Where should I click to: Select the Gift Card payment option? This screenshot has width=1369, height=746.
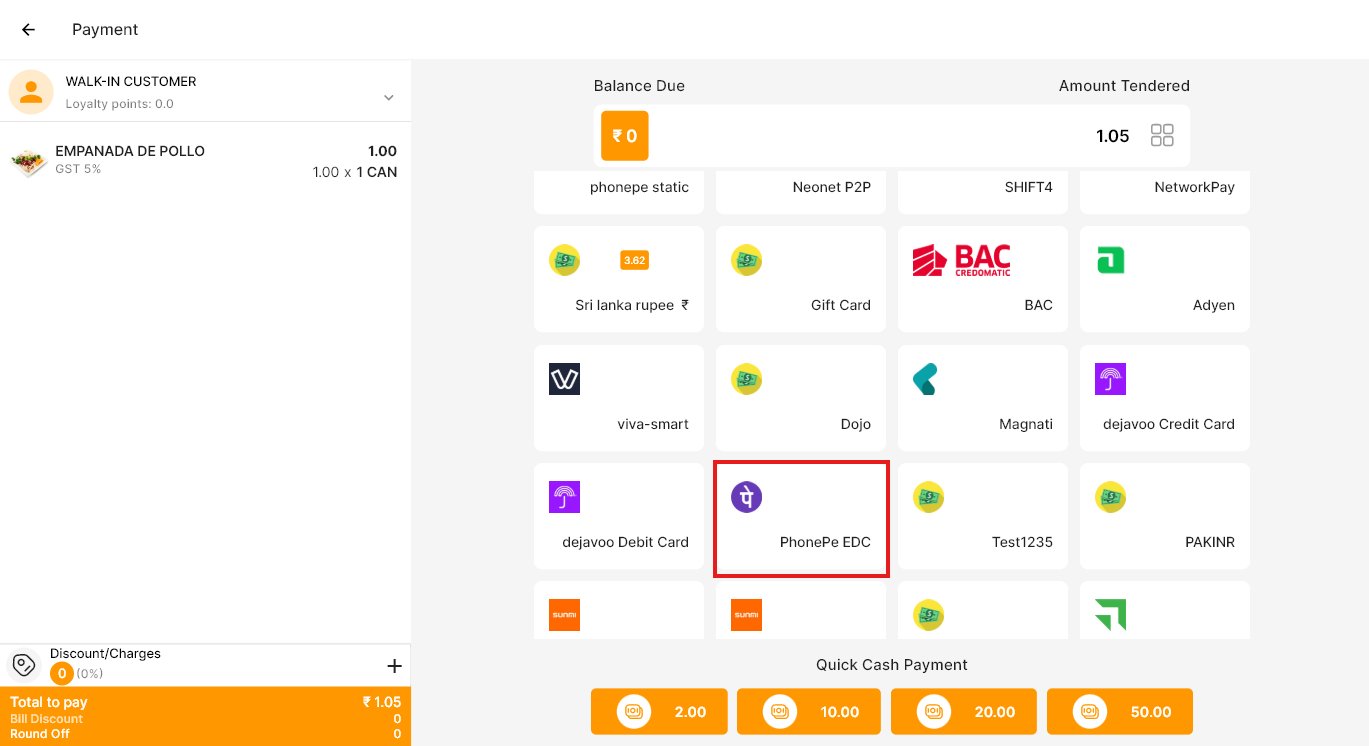pos(801,279)
